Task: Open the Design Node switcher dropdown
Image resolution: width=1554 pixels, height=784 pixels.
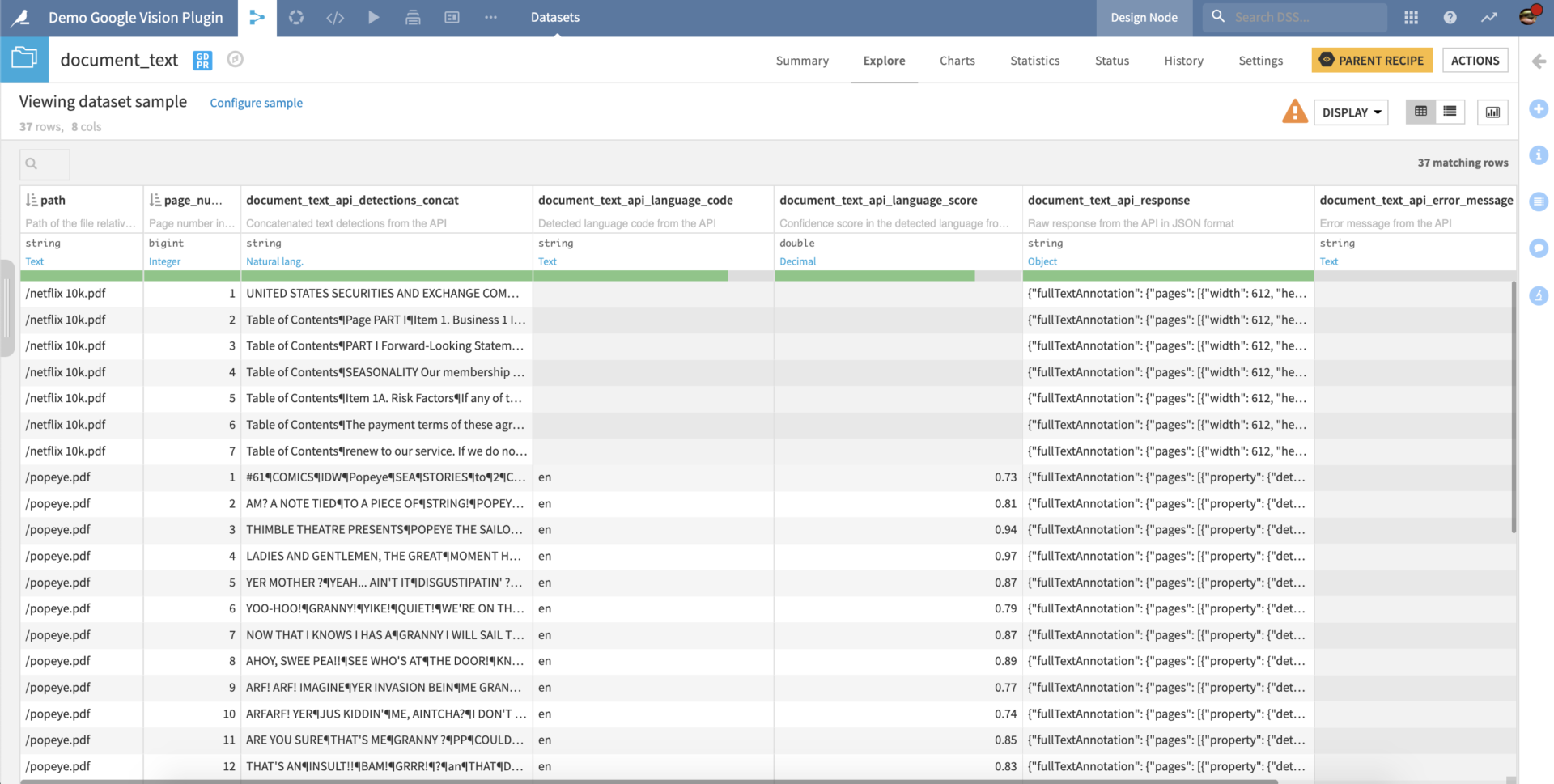Action: [x=1144, y=17]
